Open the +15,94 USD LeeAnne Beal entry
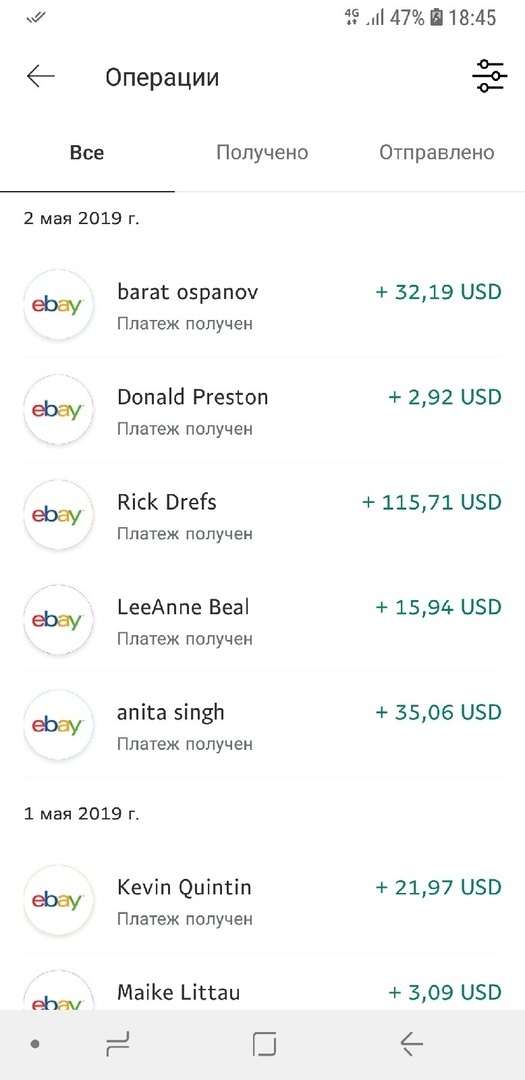The height and width of the screenshot is (1080, 525). [262, 621]
